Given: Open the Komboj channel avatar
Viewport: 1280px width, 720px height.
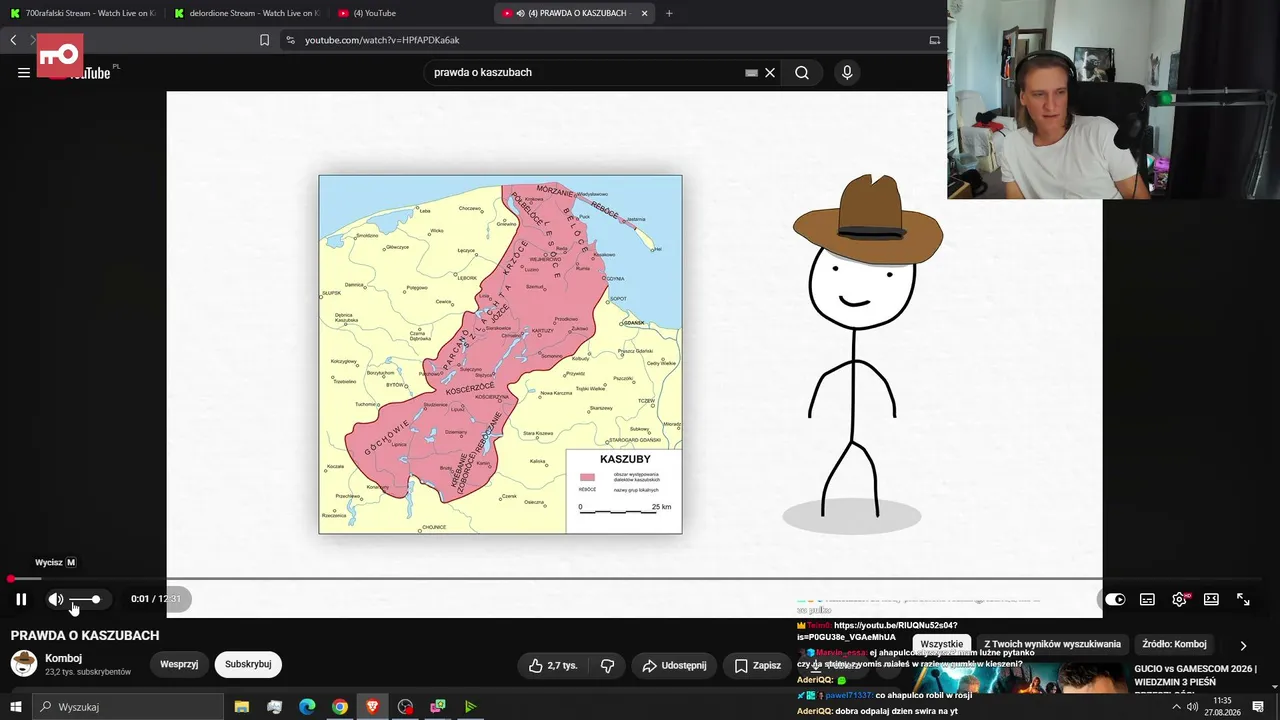Looking at the screenshot, I should 24,663.
